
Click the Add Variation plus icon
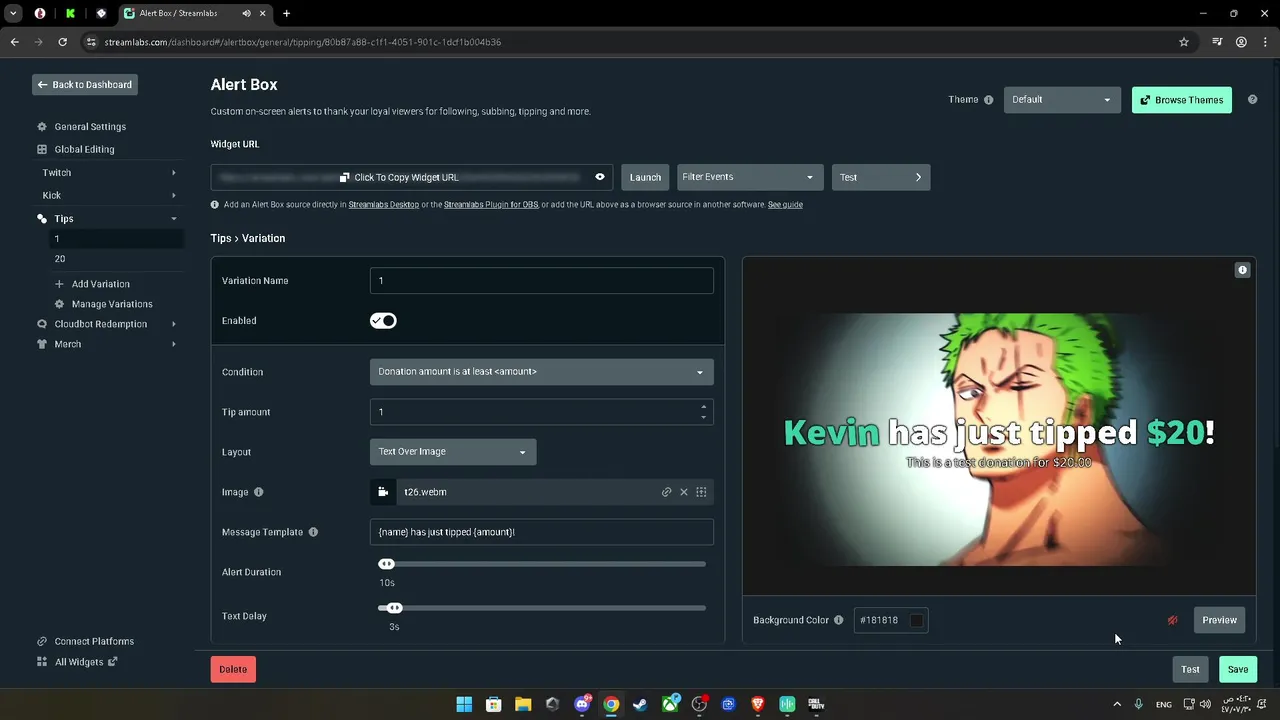click(x=59, y=284)
